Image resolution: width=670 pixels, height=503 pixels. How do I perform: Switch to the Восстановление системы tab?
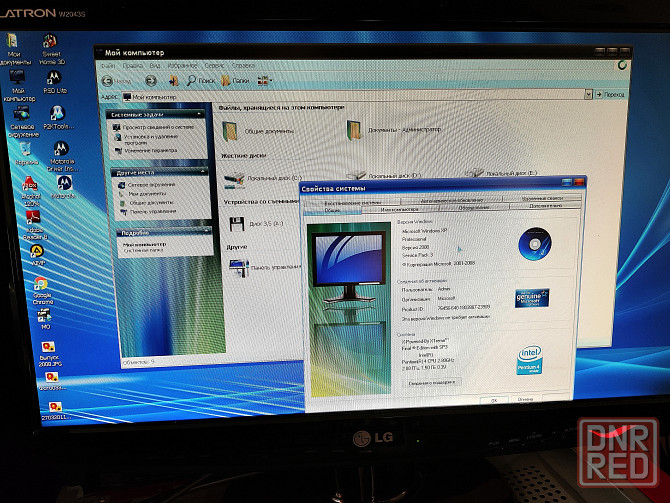point(353,203)
